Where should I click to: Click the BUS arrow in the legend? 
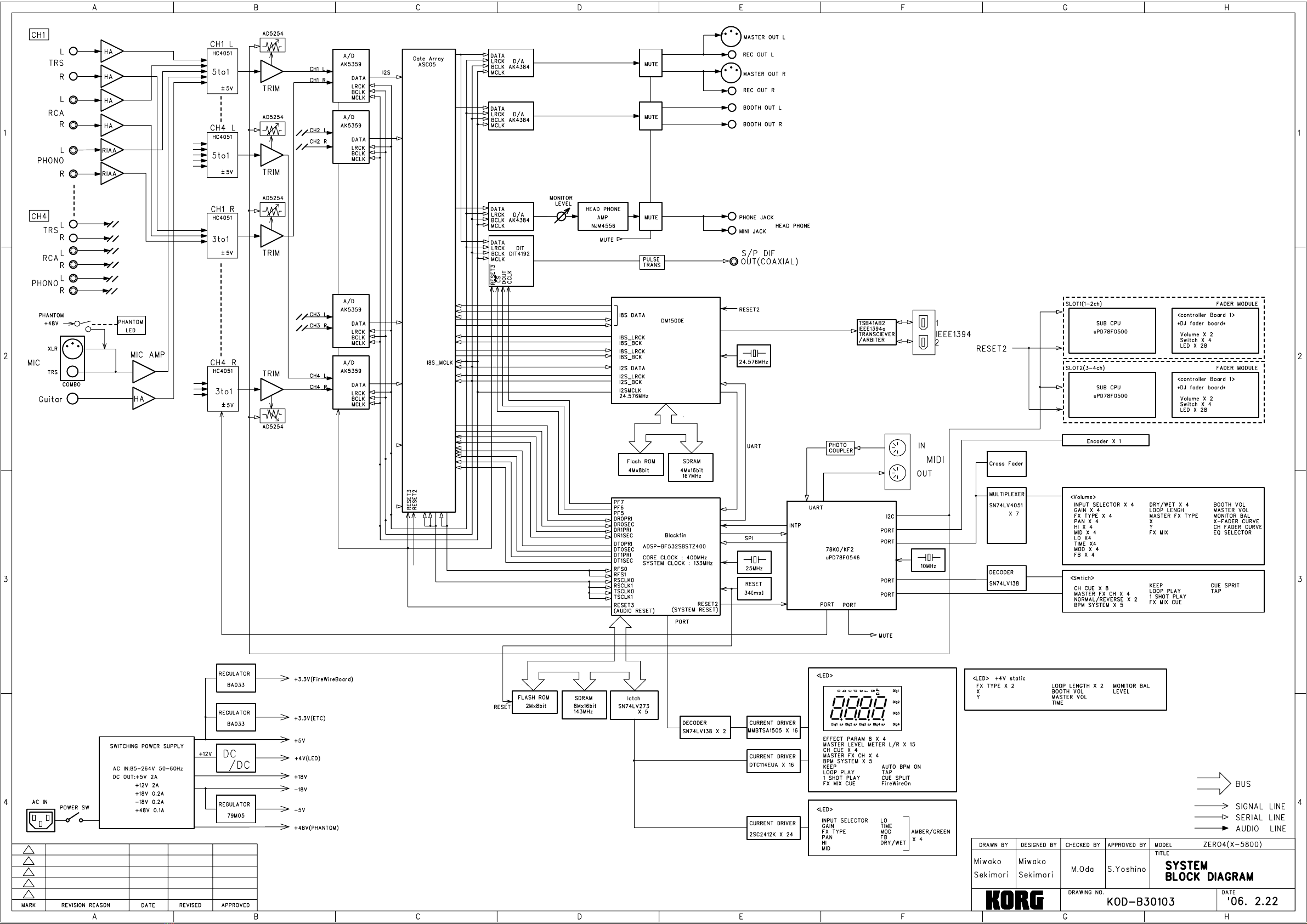pos(1214,784)
